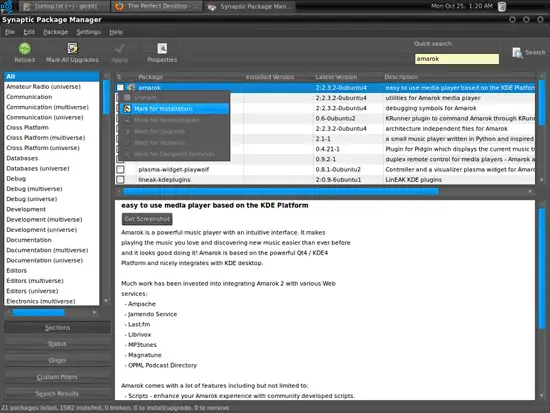Select Amateur Radio (universe) section
The width and height of the screenshot is (550, 413).
[52, 87]
